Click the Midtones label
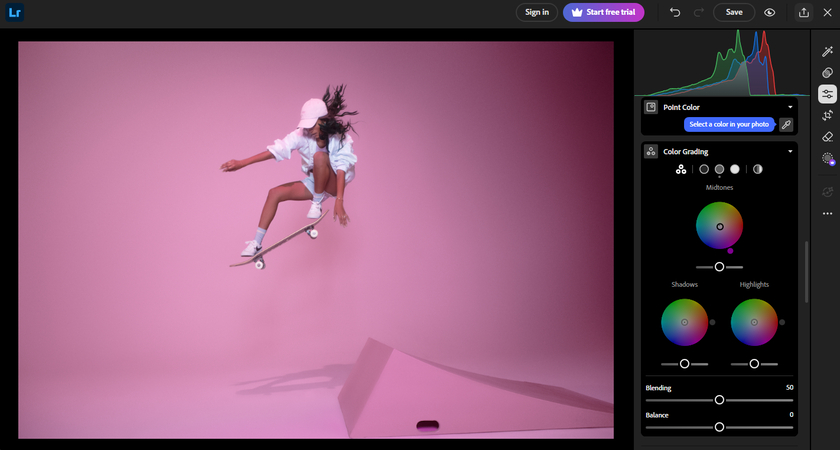The height and width of the screenshot is (450, 840). tap(719, 188)
